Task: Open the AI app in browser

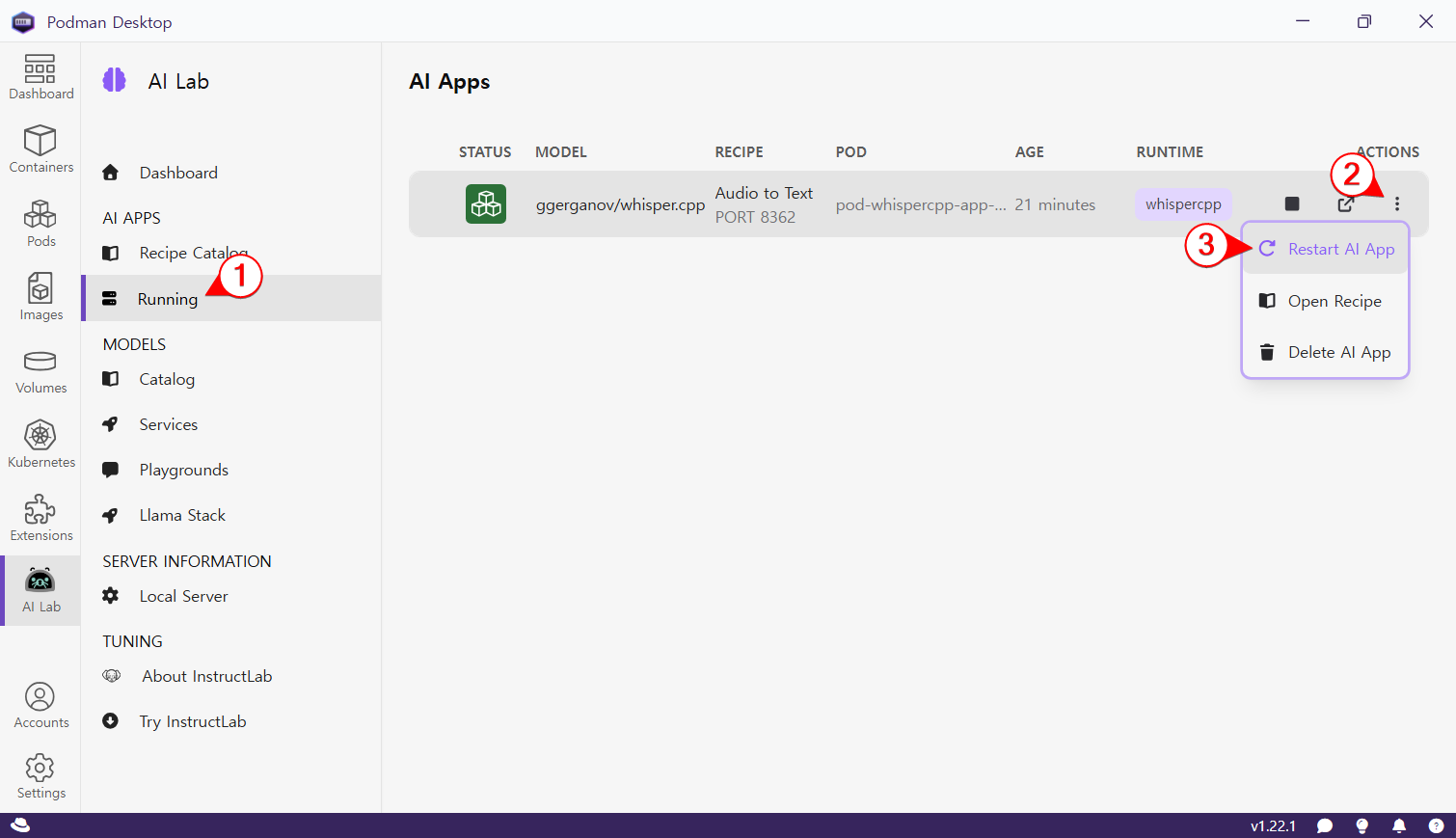Action: (x=1345, y=204)
